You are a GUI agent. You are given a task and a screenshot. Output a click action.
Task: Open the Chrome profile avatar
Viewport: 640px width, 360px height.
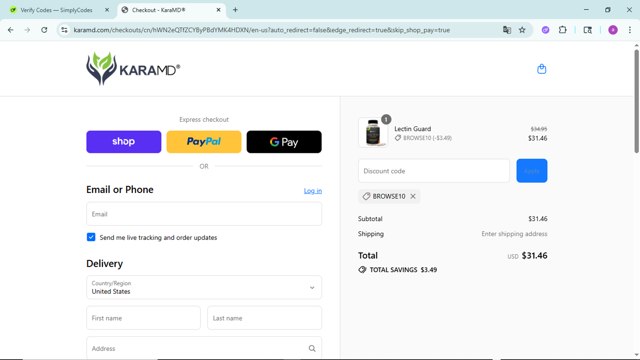tap(613, 30)
